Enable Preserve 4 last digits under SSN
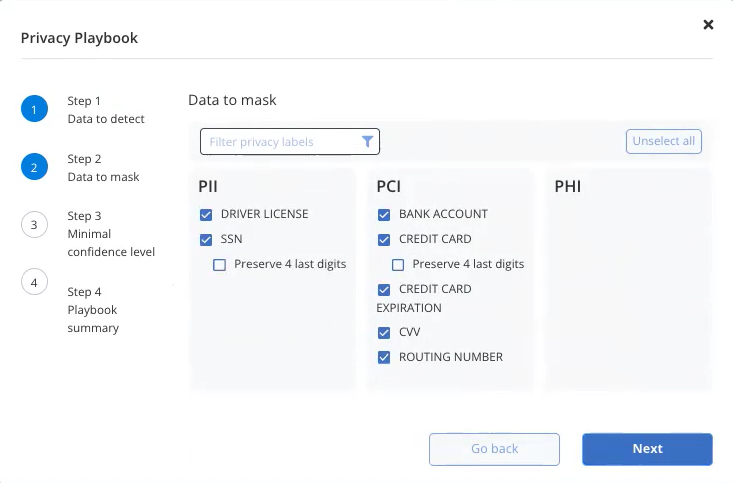 (219, 265)
